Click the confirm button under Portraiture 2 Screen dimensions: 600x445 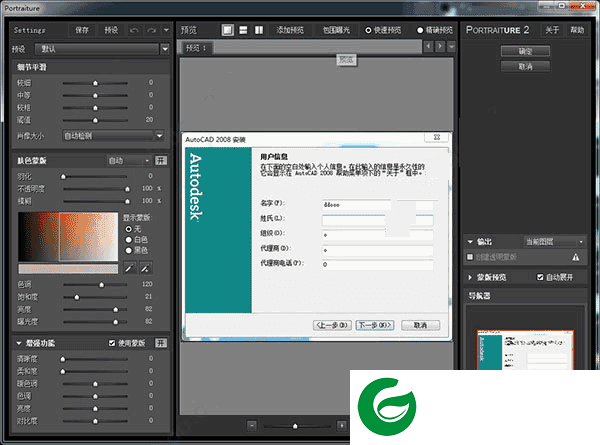525,51
